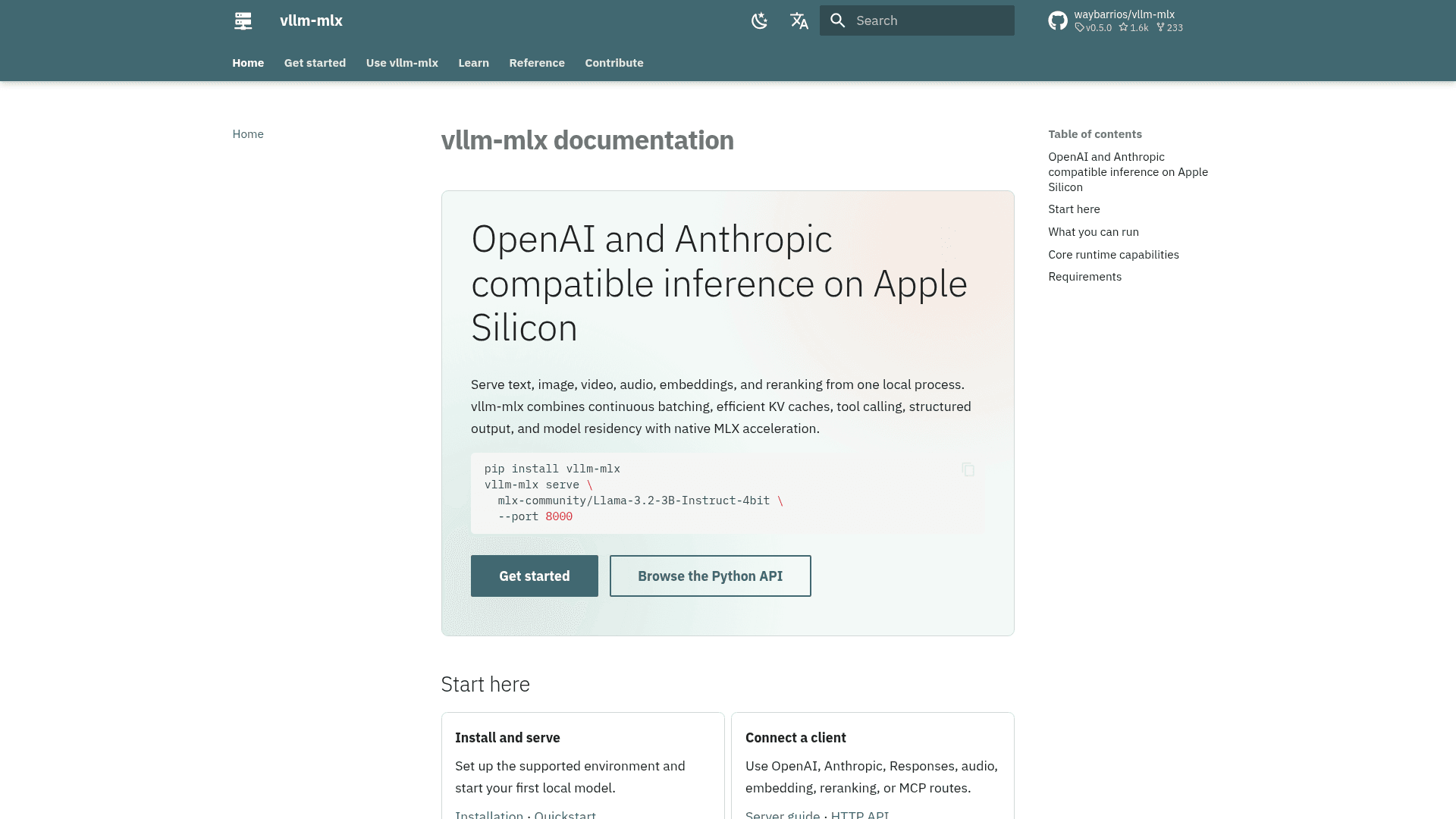Click the Get started button
The height and width of the screenshot is (819, 1456).
[x=535, y=576]
